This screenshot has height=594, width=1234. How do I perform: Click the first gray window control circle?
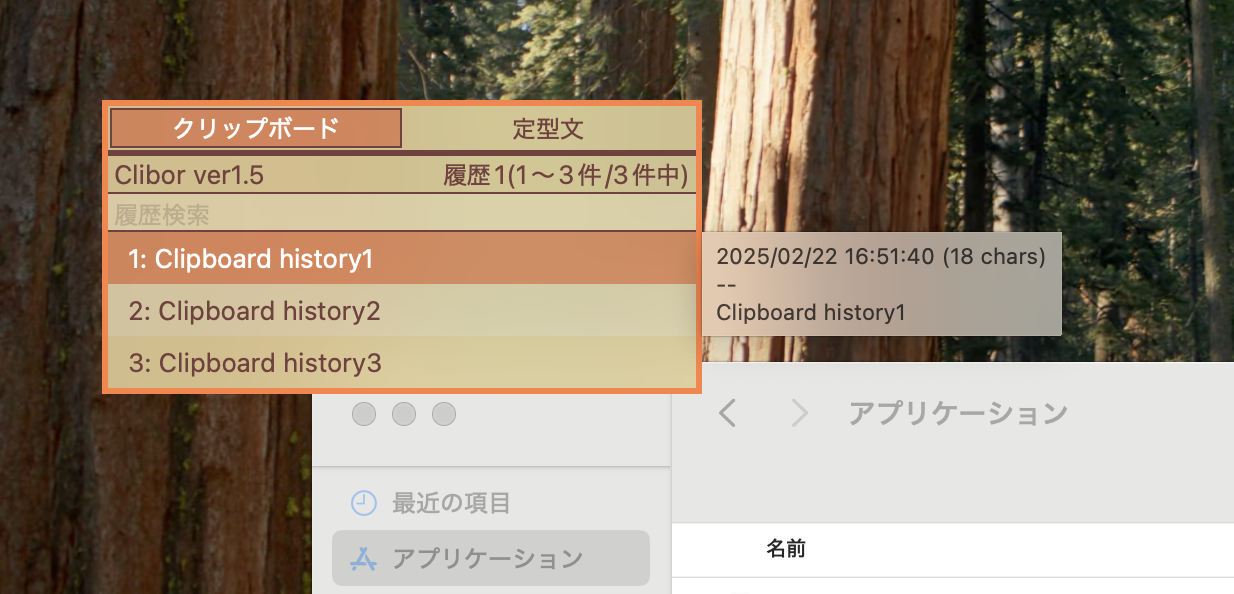(364, 414)
